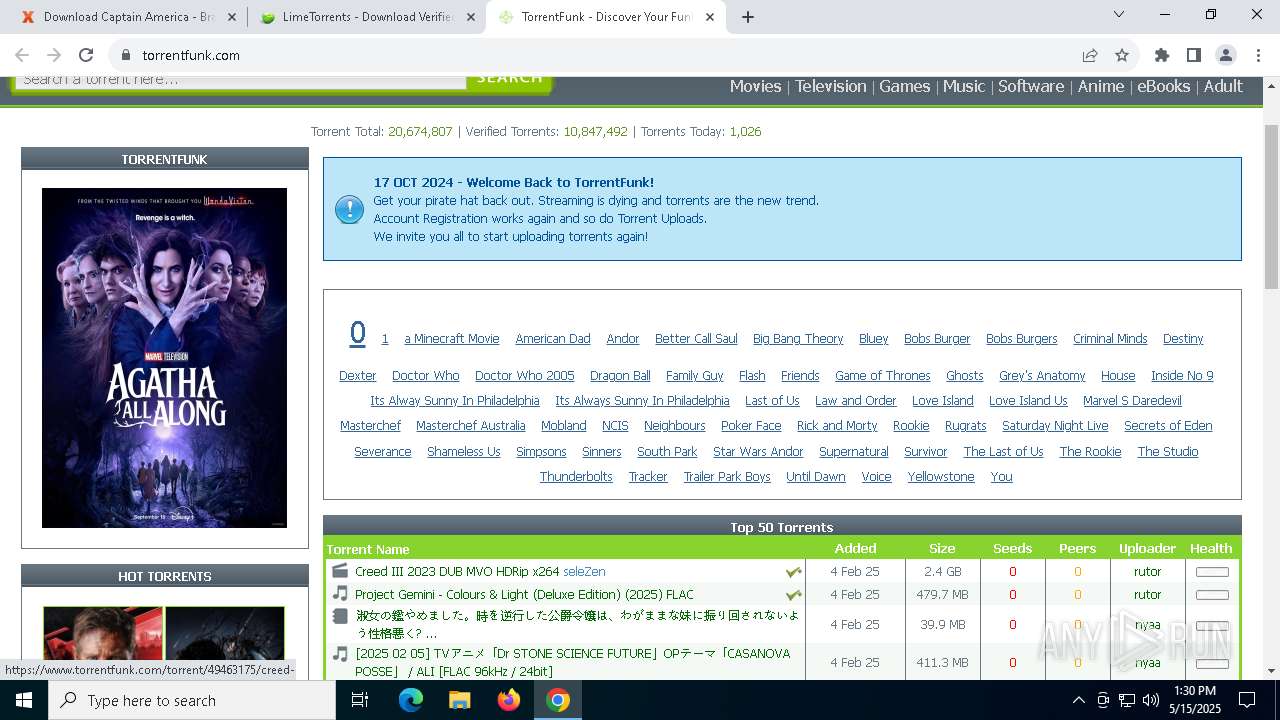Show hidden system tray icons chevron

coord(1078,700)
